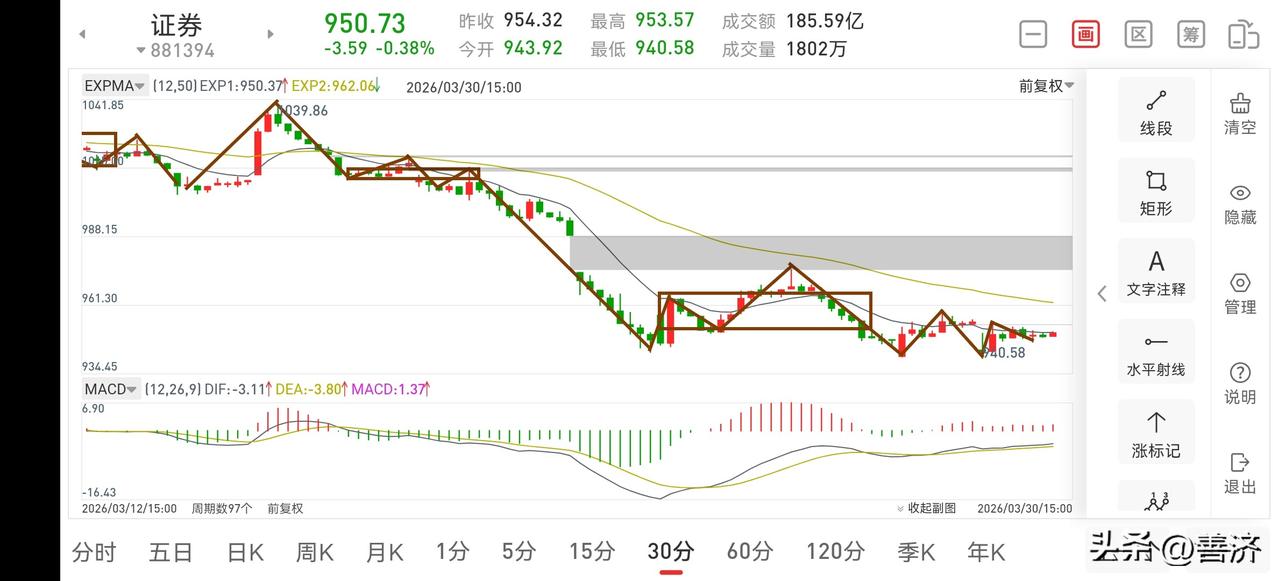1278x581 pixels.
Task: Switch to the 120-minute tab
Action: click(x=835, y=551)
